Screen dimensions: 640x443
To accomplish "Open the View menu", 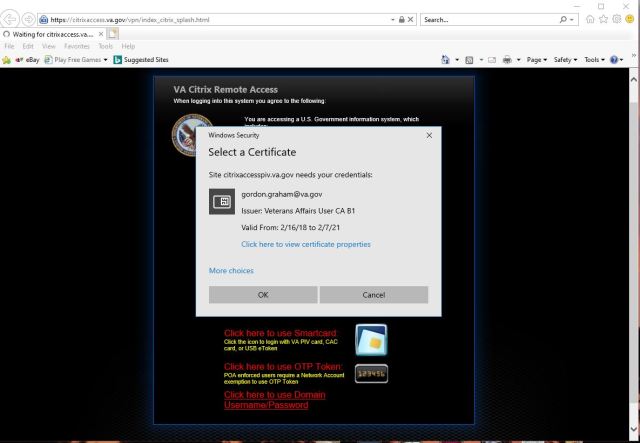I will pyautogui.click(x=49, y=46).
